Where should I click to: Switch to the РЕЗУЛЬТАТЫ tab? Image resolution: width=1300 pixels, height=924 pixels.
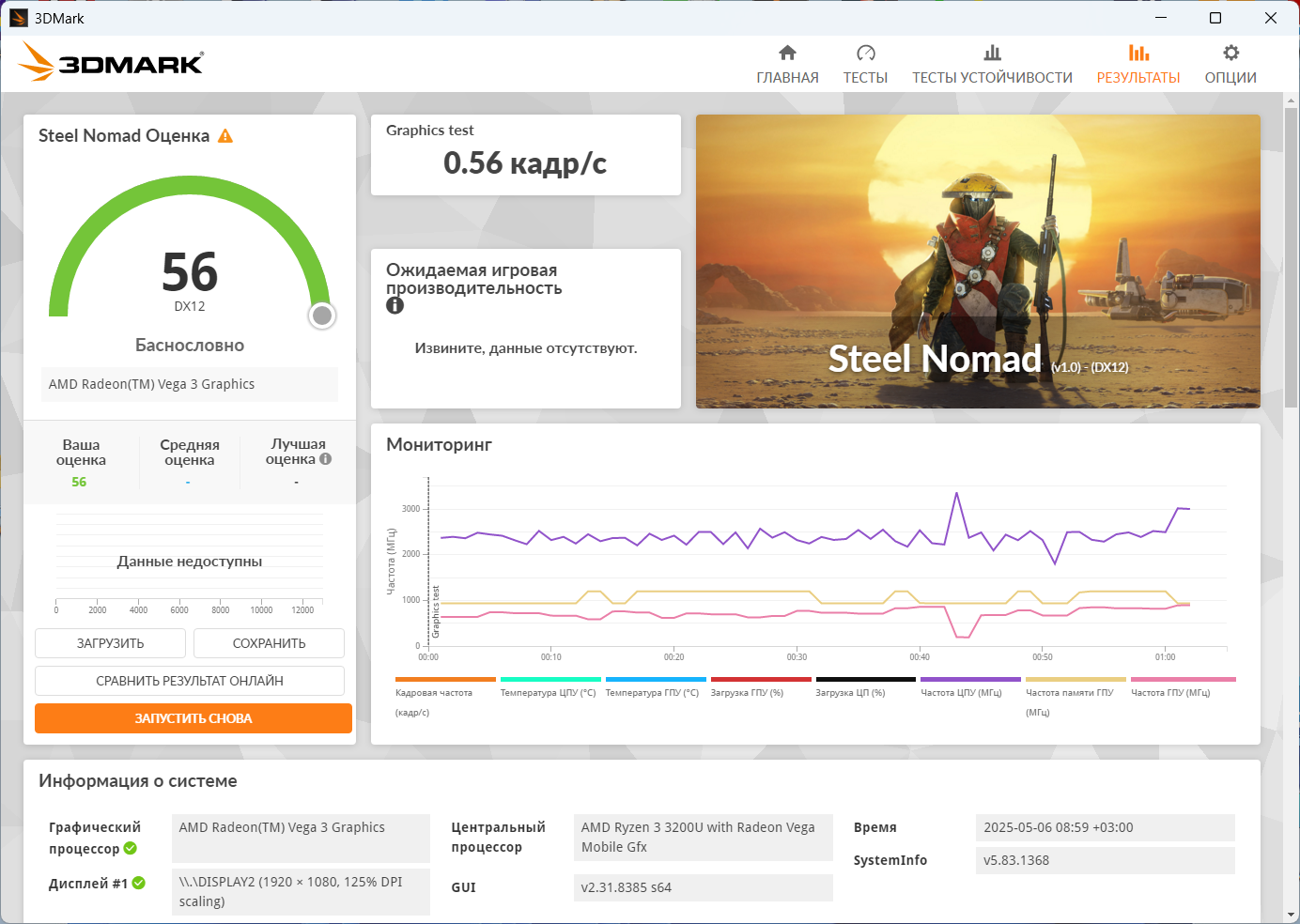pyautogui.click(x=1138, y=64)
